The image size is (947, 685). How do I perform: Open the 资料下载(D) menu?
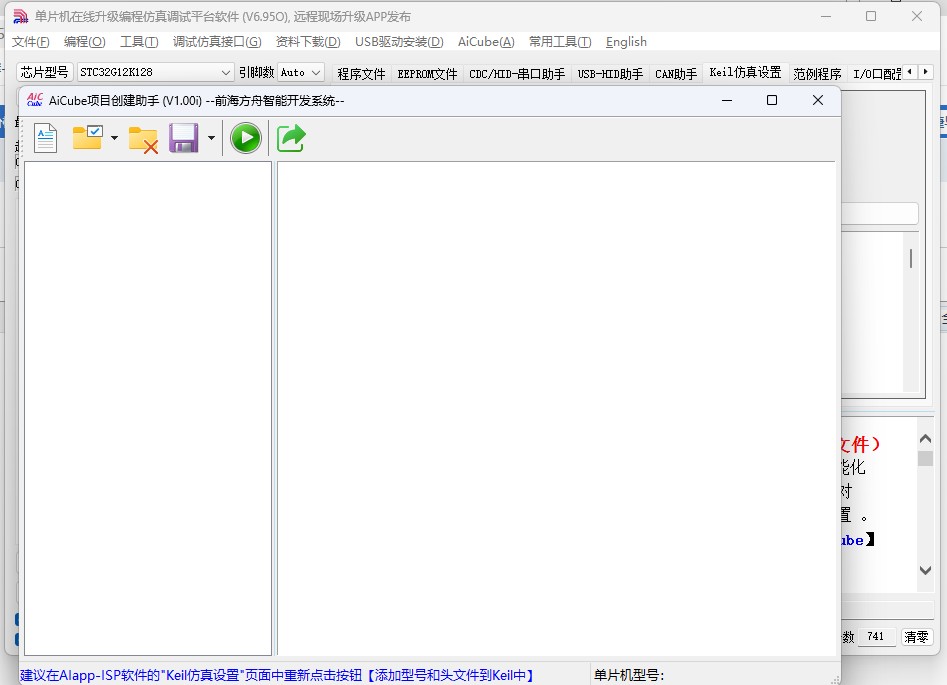point(308,42)
